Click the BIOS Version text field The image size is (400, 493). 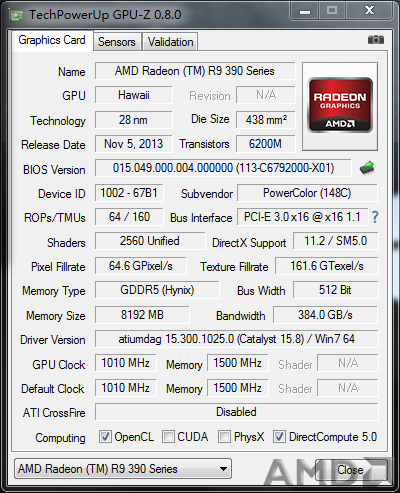pos(223,168)
